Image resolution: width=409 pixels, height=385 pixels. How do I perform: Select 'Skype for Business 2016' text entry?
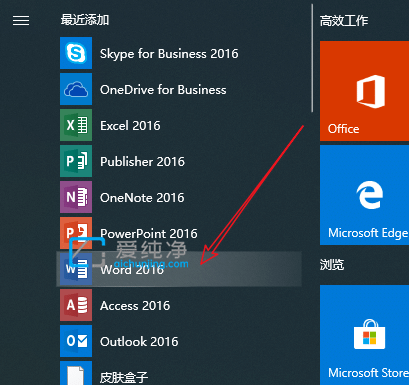click(x=169, y=54)
